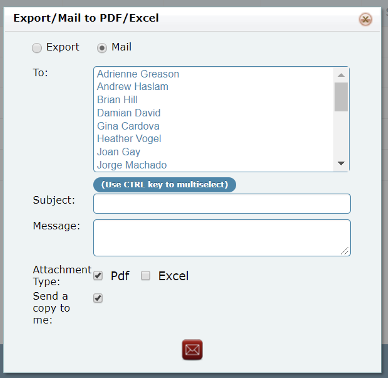
Task: Select the Mail radio button
Action: point(102,48)
